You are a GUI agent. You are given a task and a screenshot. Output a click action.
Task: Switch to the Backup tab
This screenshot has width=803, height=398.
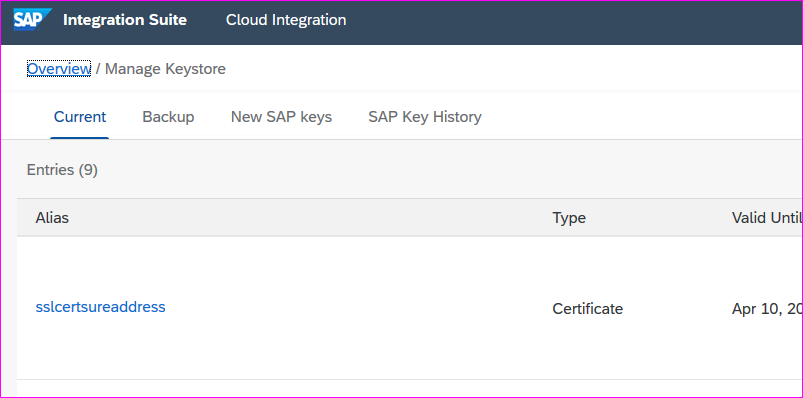(168, 117)
